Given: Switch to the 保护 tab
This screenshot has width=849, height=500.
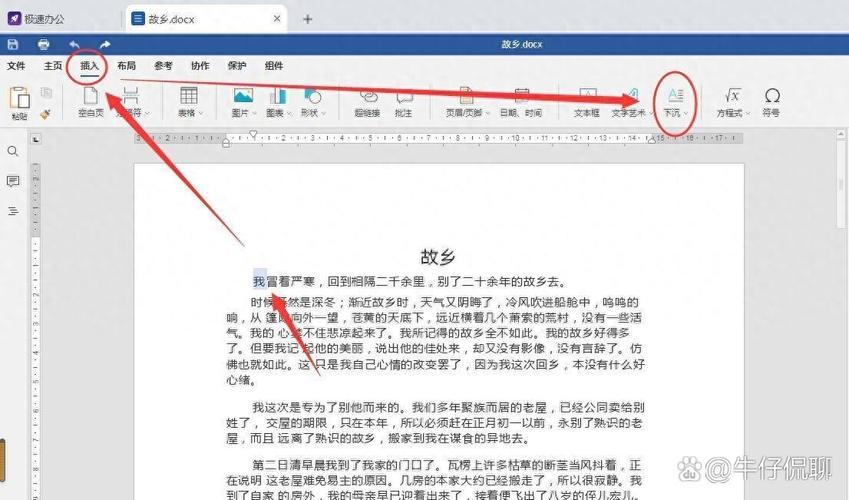Looking at the screenshot, I should 237,66.
